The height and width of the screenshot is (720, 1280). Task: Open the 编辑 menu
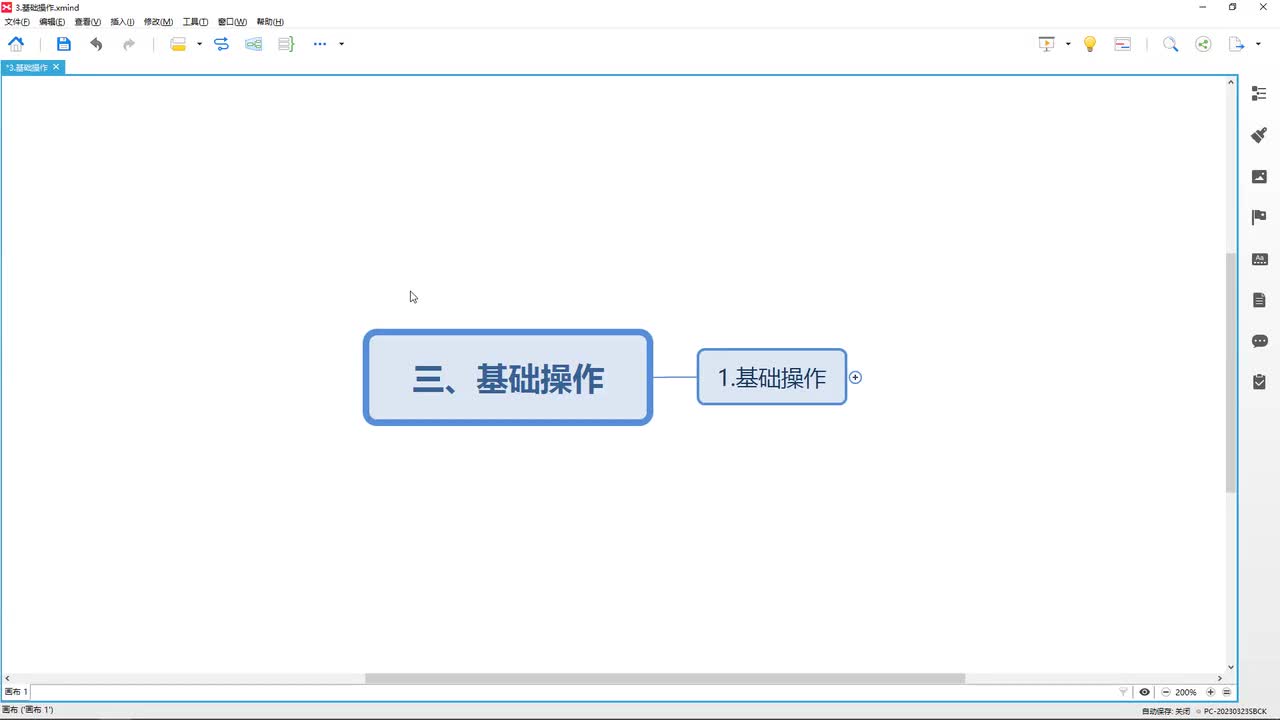tap(52, 22)
